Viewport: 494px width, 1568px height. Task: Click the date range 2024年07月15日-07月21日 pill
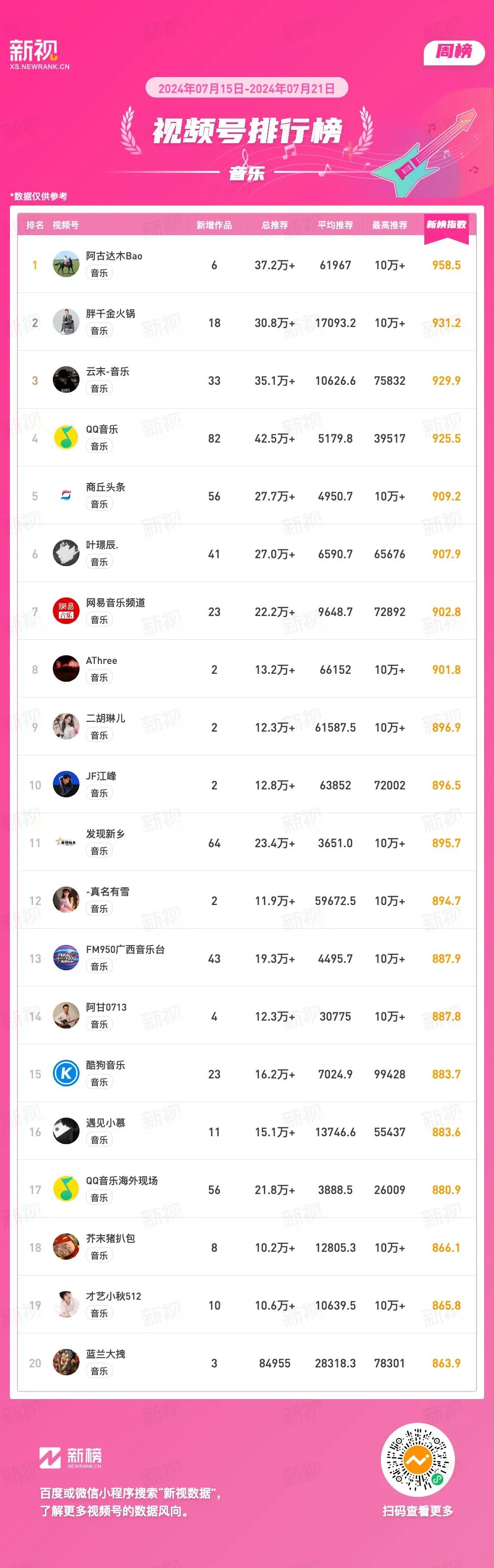click(247, 88)
